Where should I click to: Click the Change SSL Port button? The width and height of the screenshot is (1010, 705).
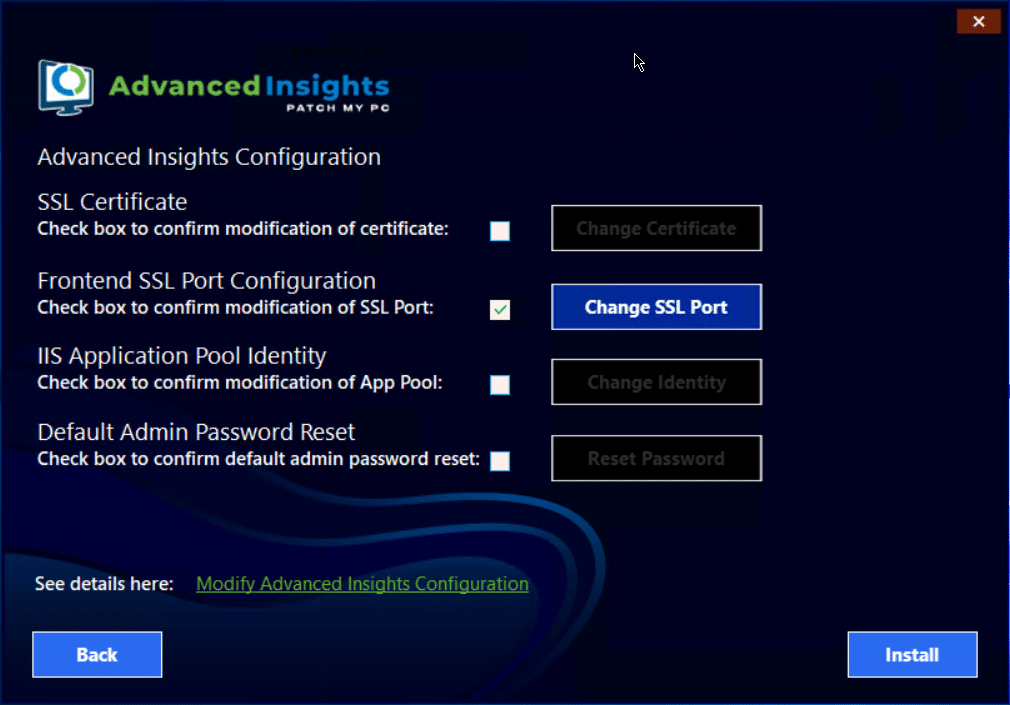656,307
